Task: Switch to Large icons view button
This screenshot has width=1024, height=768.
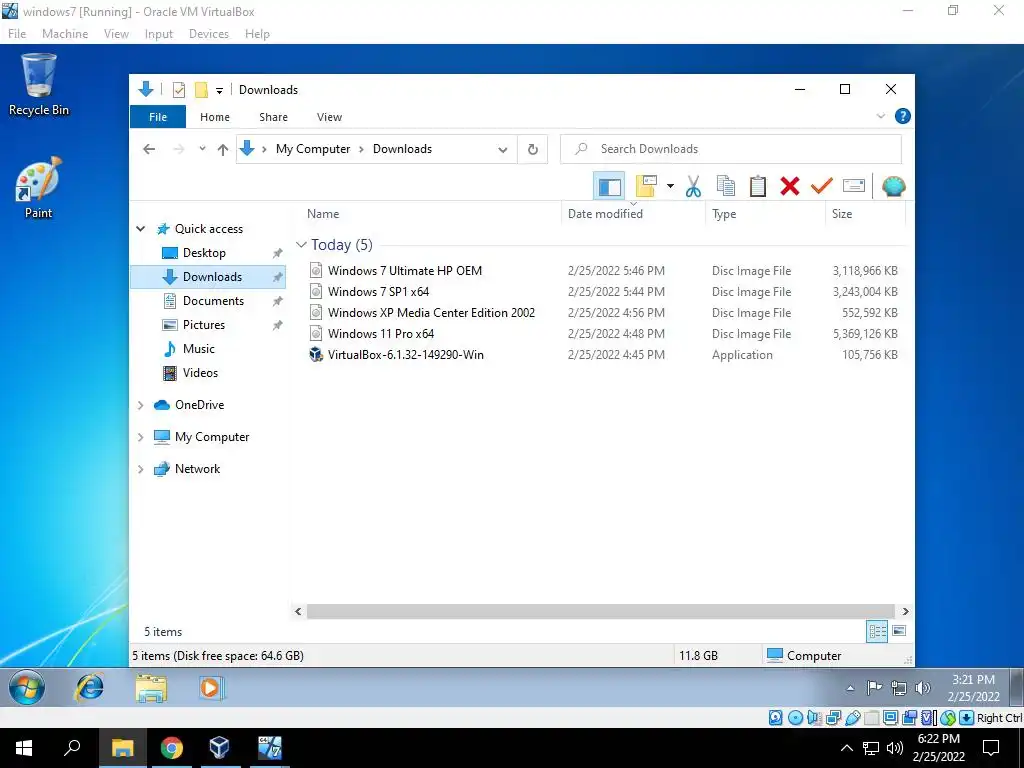Action: tap(899, 631)
